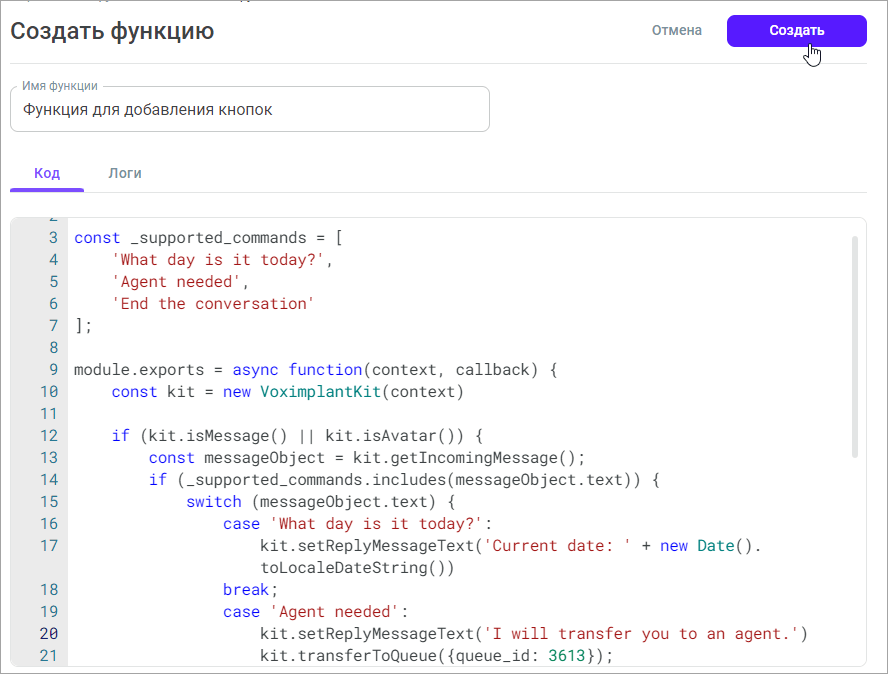Click case 'Agent needed' on line 19
The height and width of the screenshot is (674, 888).
[315, 612]
